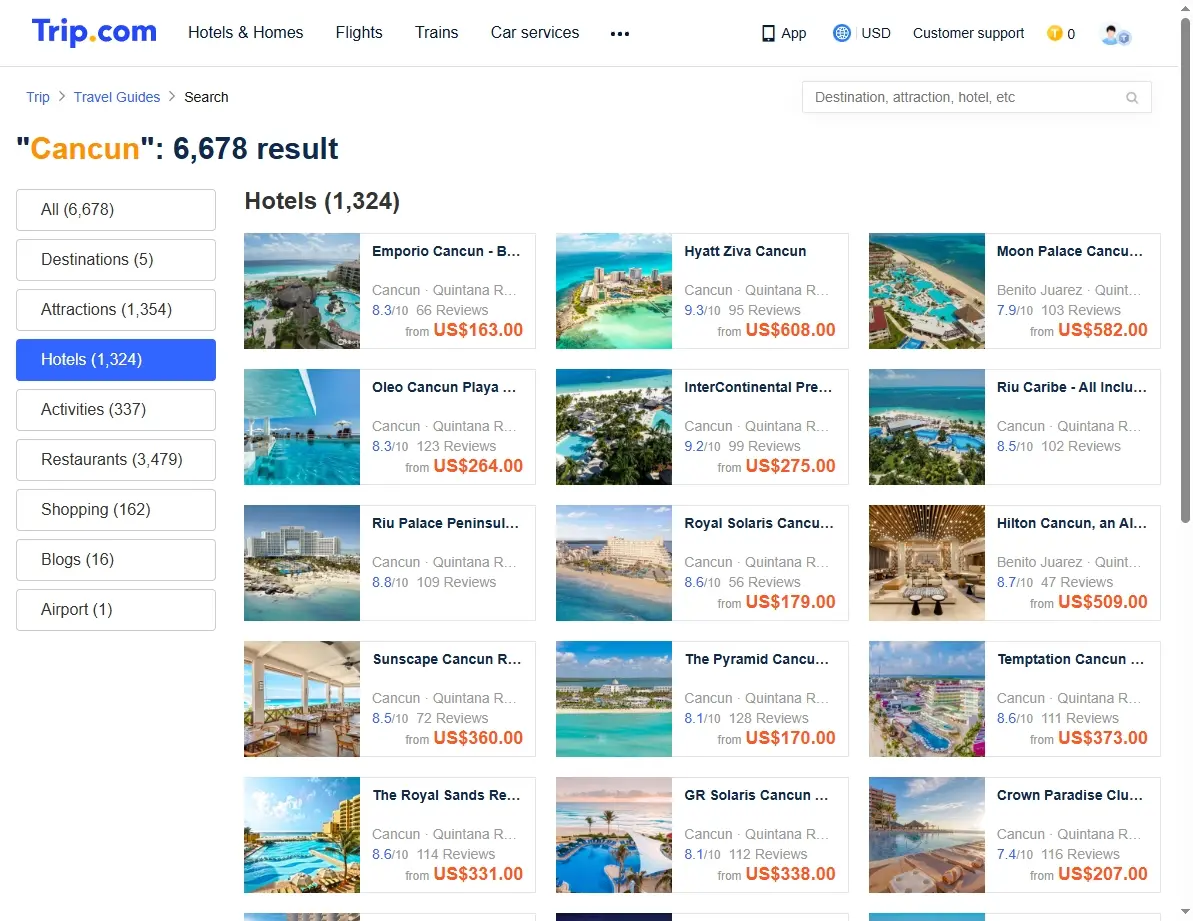Open Riu Caribe hotel thumbnail
Viewport: 1193px width, 921px height.
[x=926, y=427]
